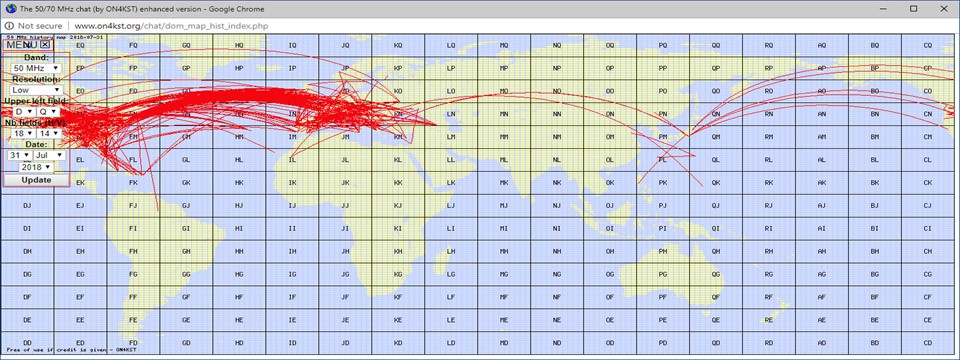Viewport: 960px width, 360px height.
Task: Click the address bar URL
Action: coord(171,26)
